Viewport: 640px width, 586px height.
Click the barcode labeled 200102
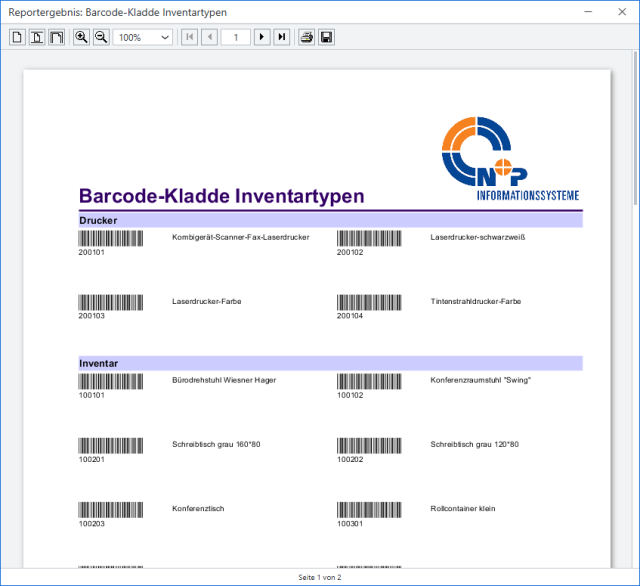coord(369,238)
